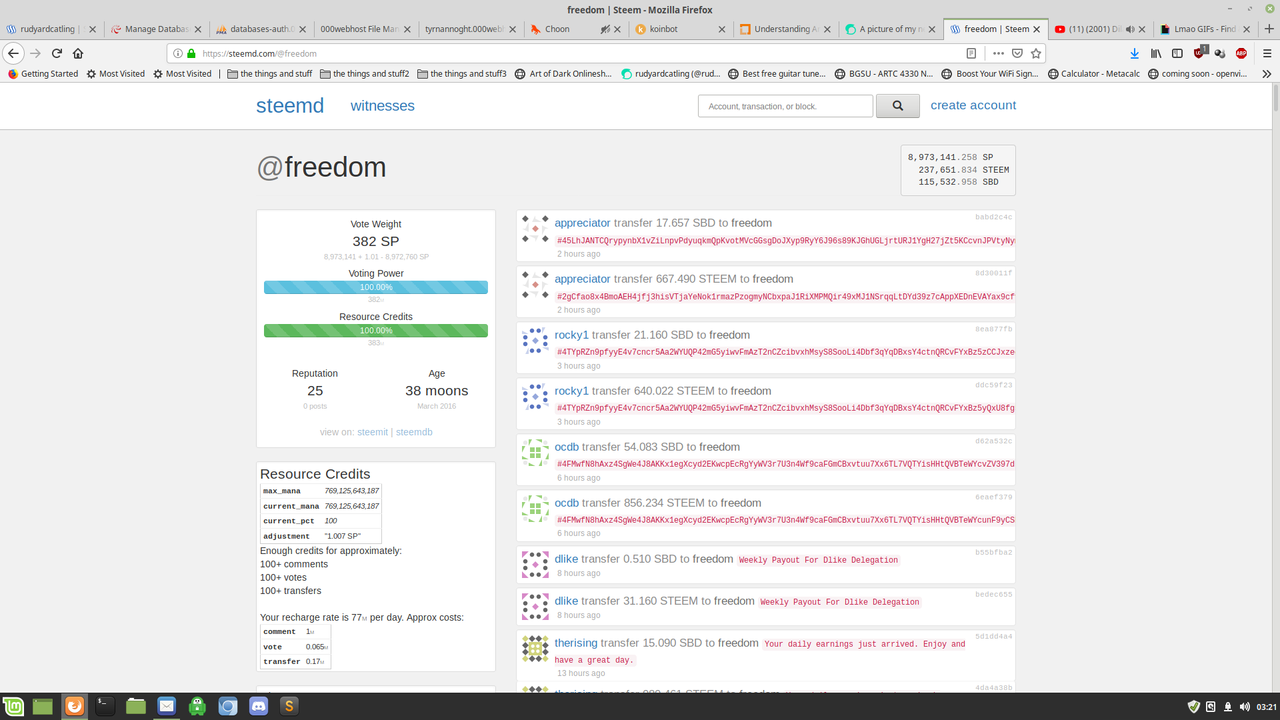View account on steemdb link
Viewport: 1280px width, 720px height.
[414, 432]
